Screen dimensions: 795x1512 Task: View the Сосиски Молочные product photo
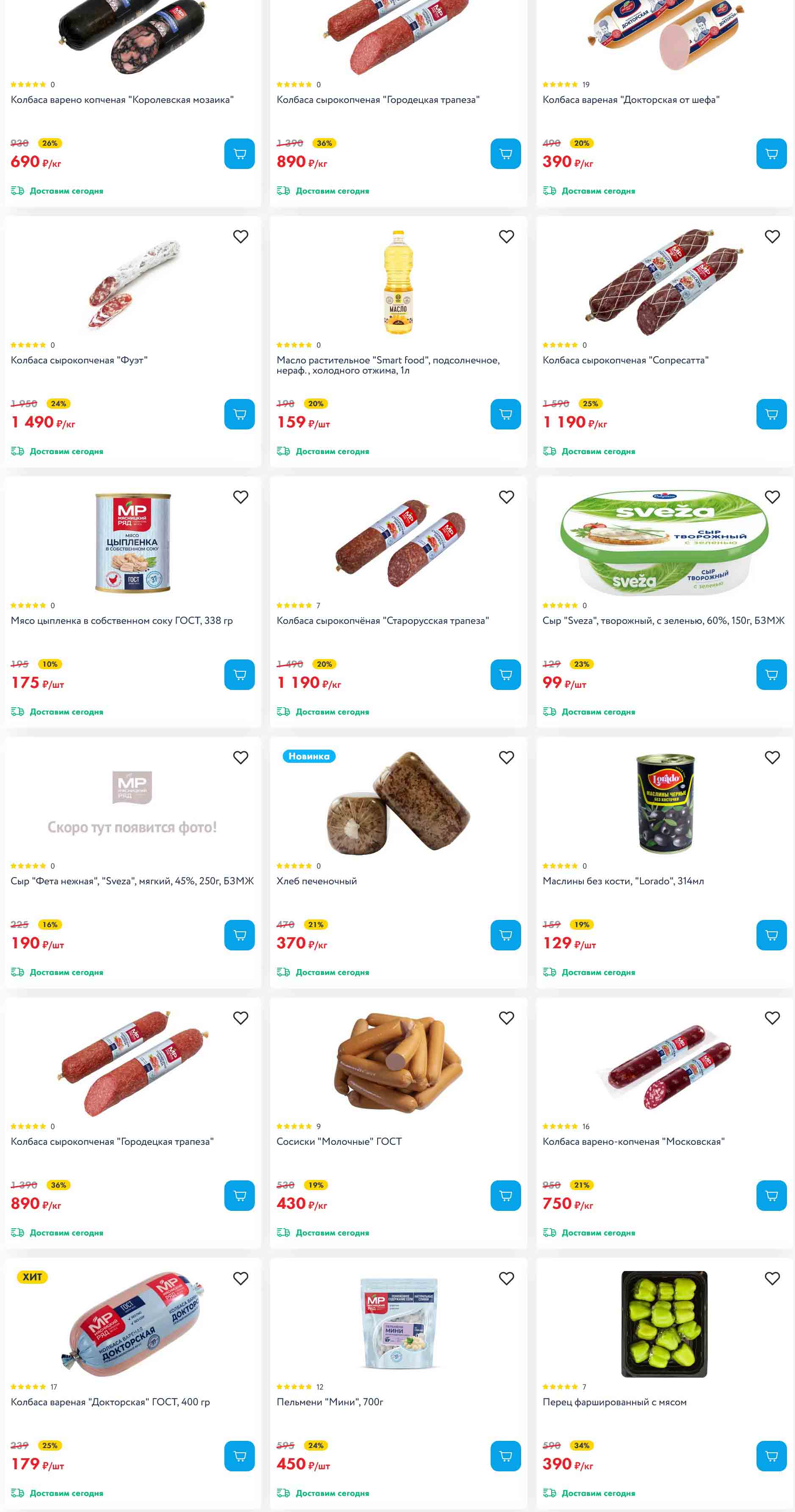click(398, 1063)
